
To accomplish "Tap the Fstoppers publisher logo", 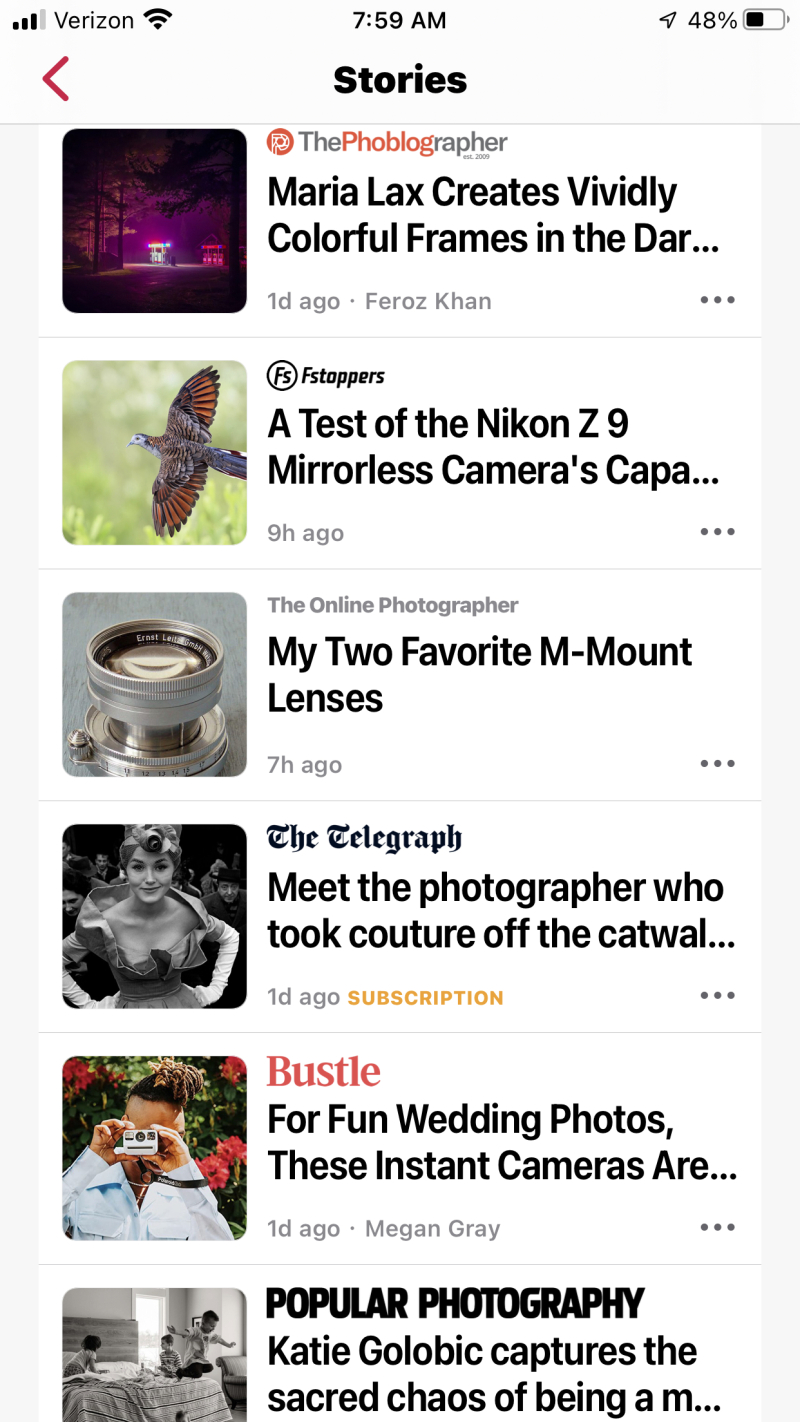I will pyautogui.click(x=326, y=376).
